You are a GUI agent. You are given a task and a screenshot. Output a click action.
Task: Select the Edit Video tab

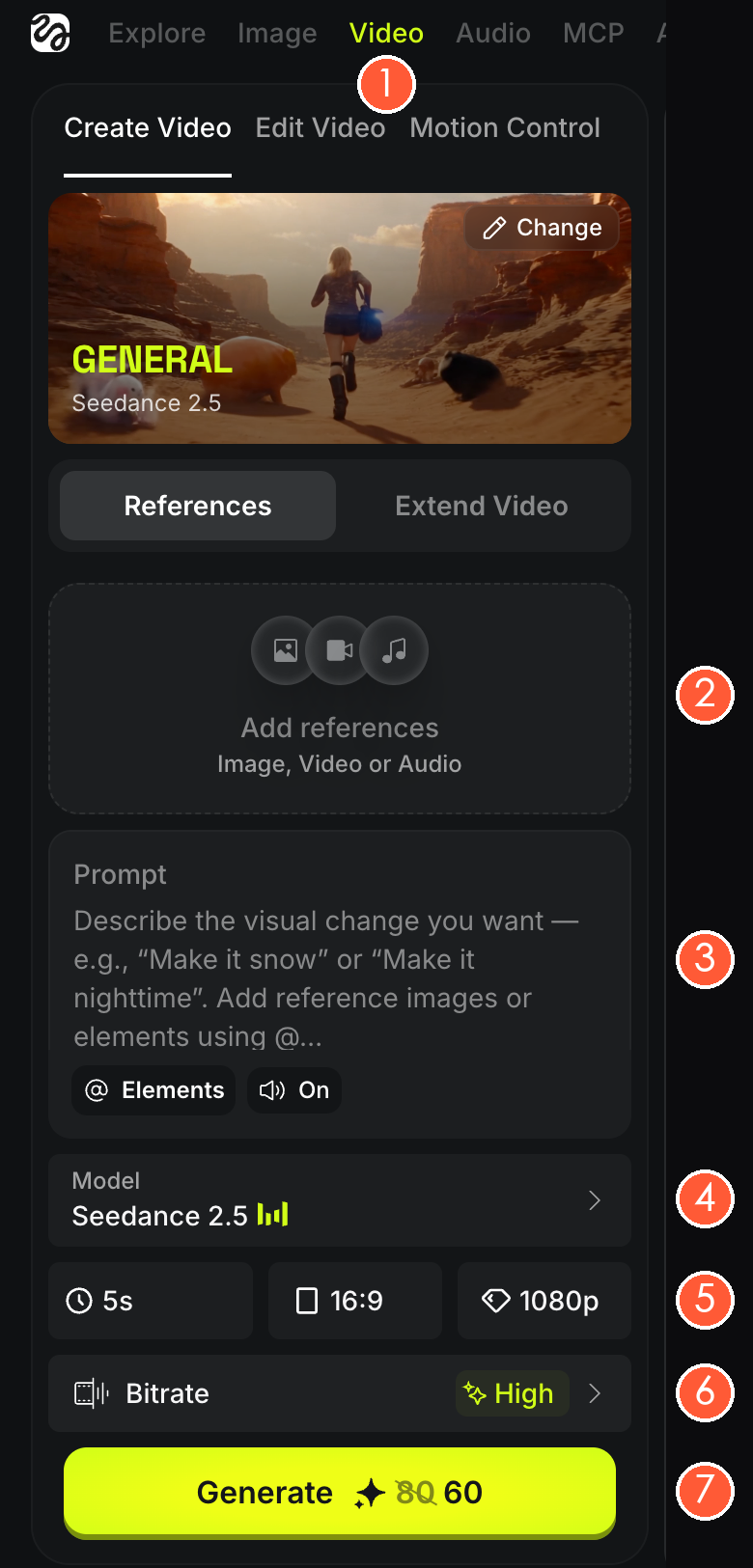pos(321,127)
